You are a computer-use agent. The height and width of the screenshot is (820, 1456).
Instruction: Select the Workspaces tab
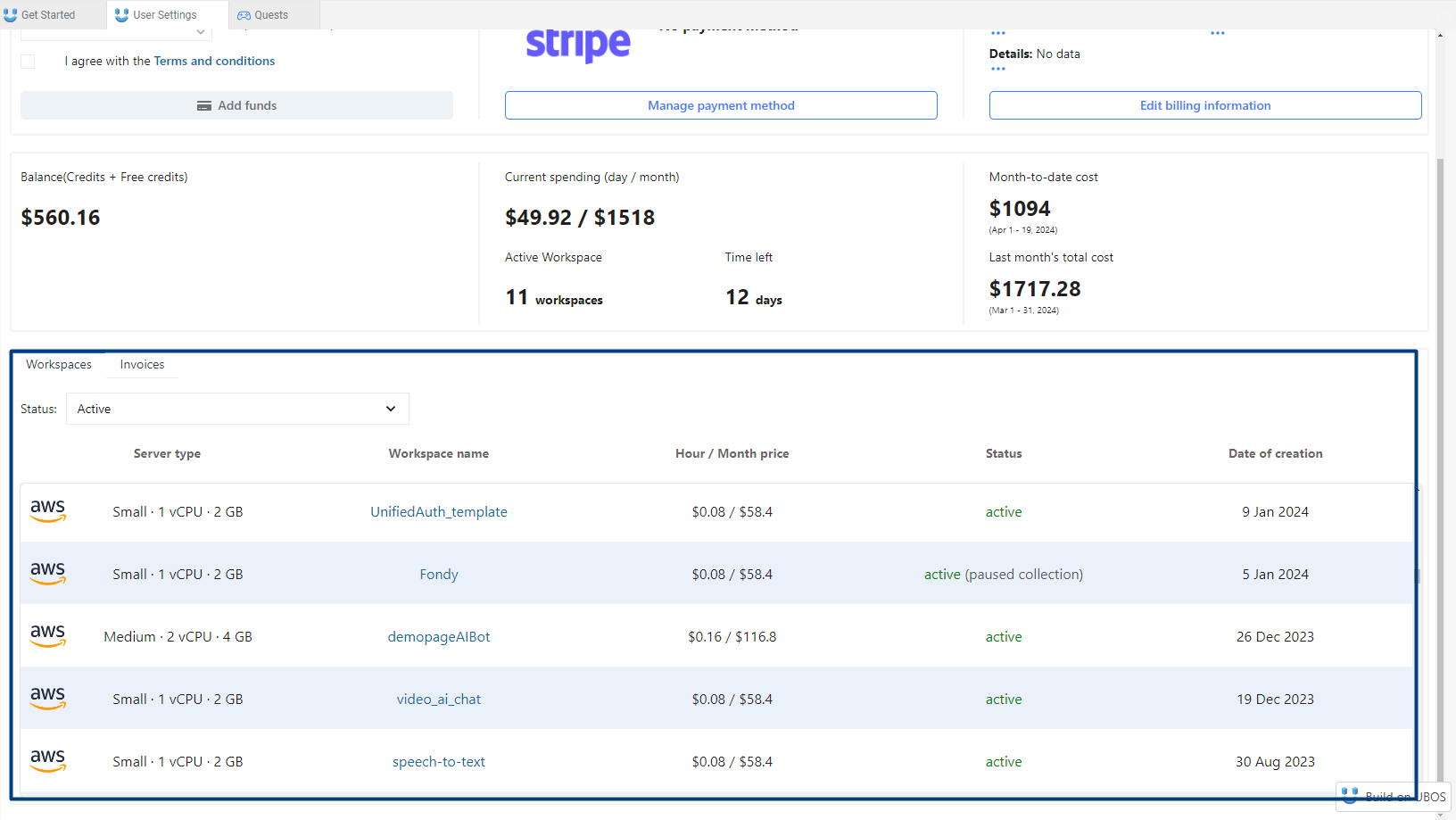(x=59, y=364)
